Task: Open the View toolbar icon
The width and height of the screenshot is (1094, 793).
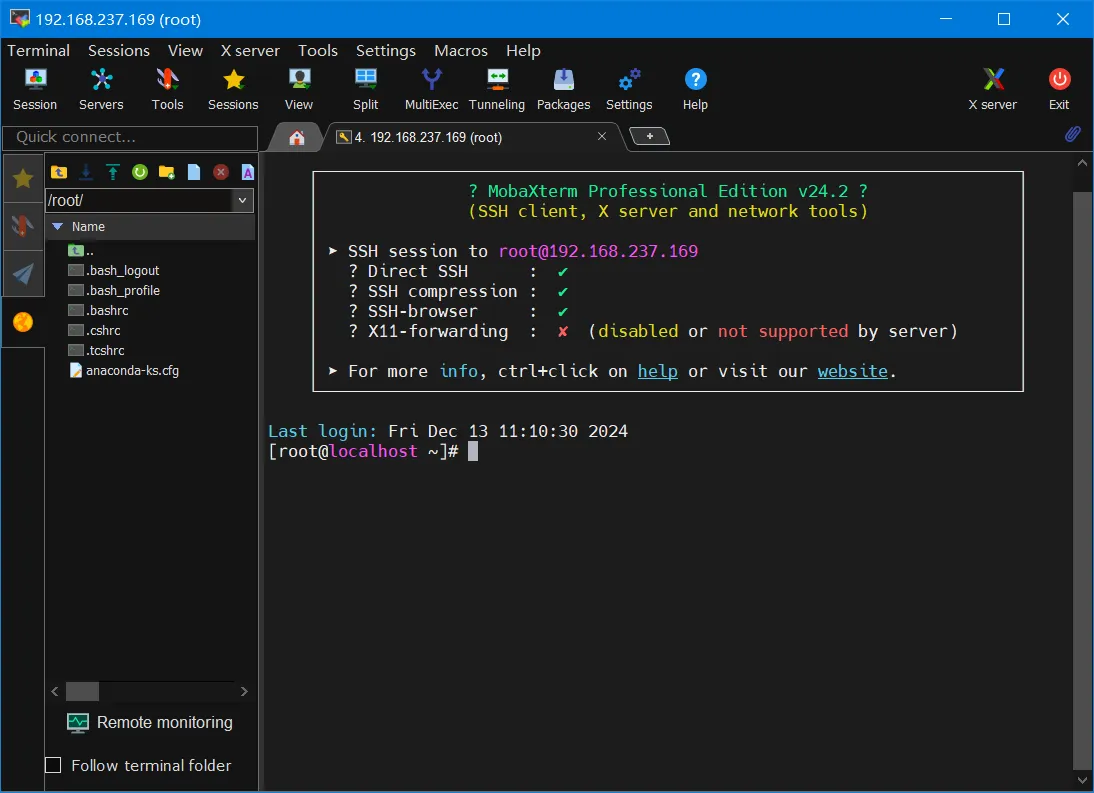Action: pos(299,90)
